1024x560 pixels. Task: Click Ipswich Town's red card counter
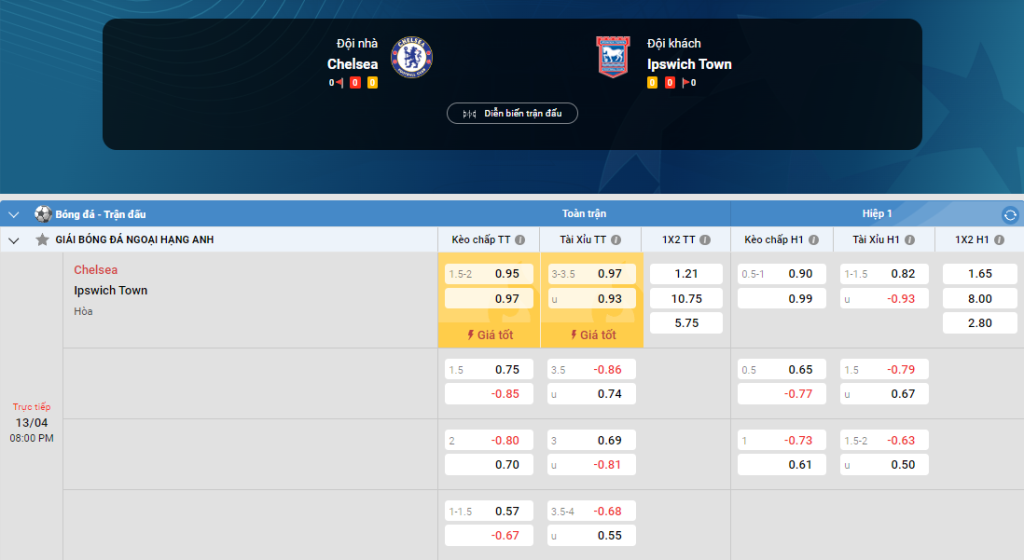click(669, 83)
